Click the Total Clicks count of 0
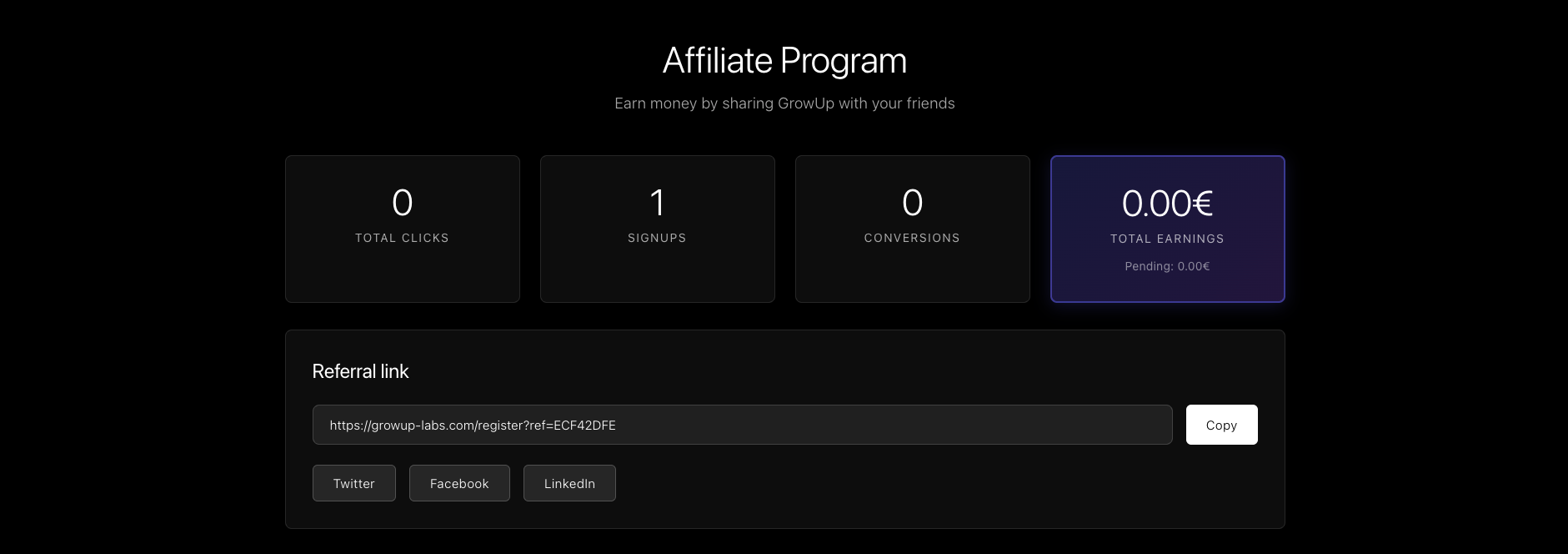This screenshot has width=1568, height=554. coord(402,202)
